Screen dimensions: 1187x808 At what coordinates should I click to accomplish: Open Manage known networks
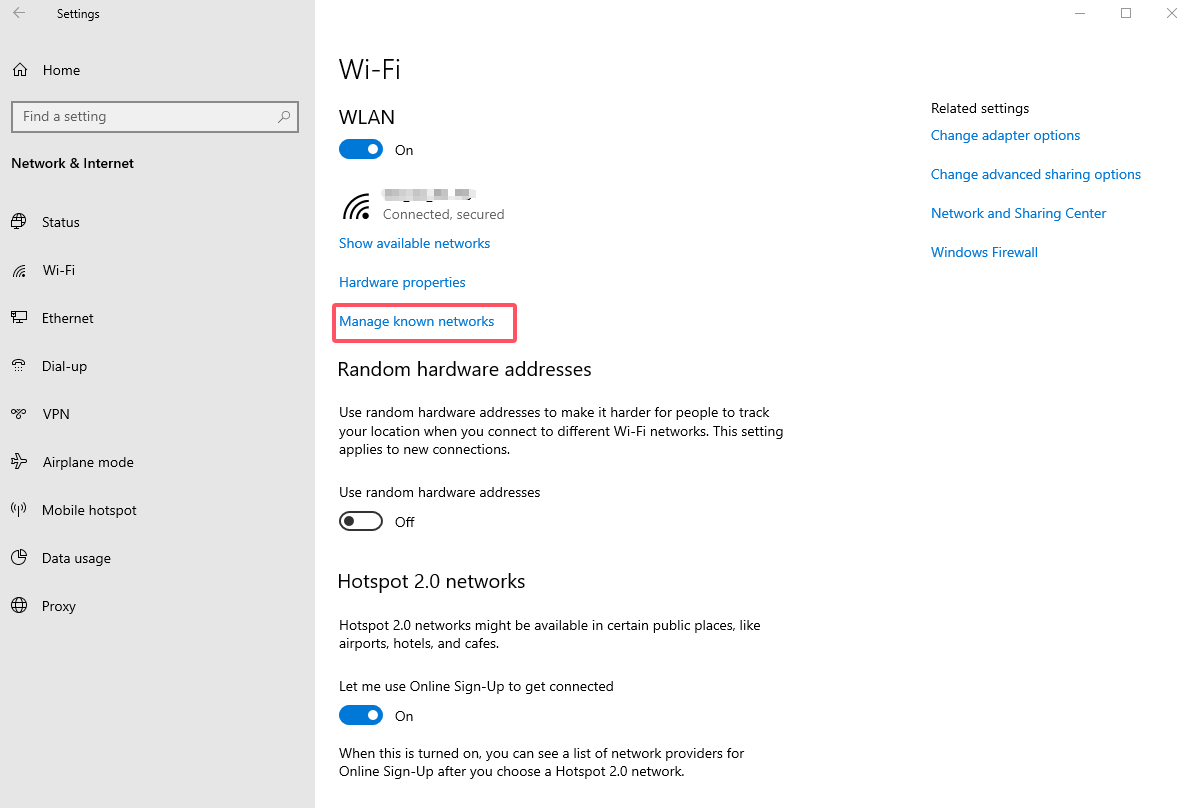click(x=416, y=321)
